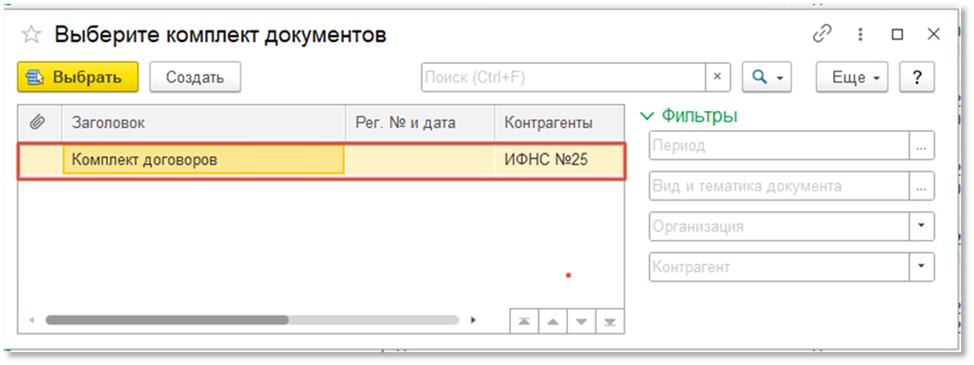Open Вид и тематика документа ellipsis picker
Viewport: 974px width, 365px height.
click(922, 186)
